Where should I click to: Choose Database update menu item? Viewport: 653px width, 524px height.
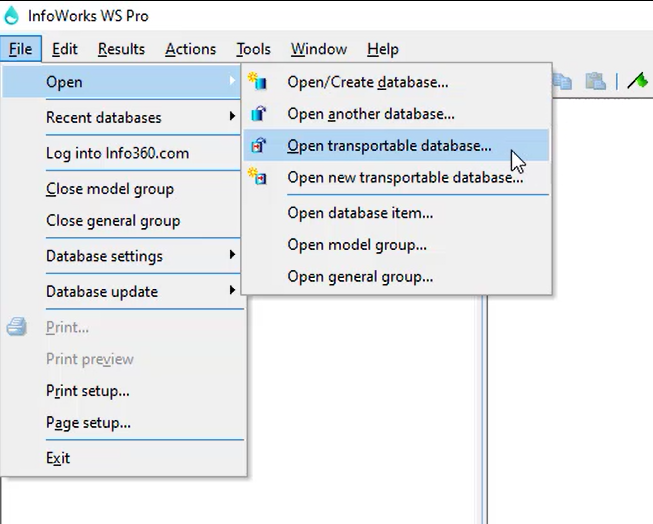point(121,291)
